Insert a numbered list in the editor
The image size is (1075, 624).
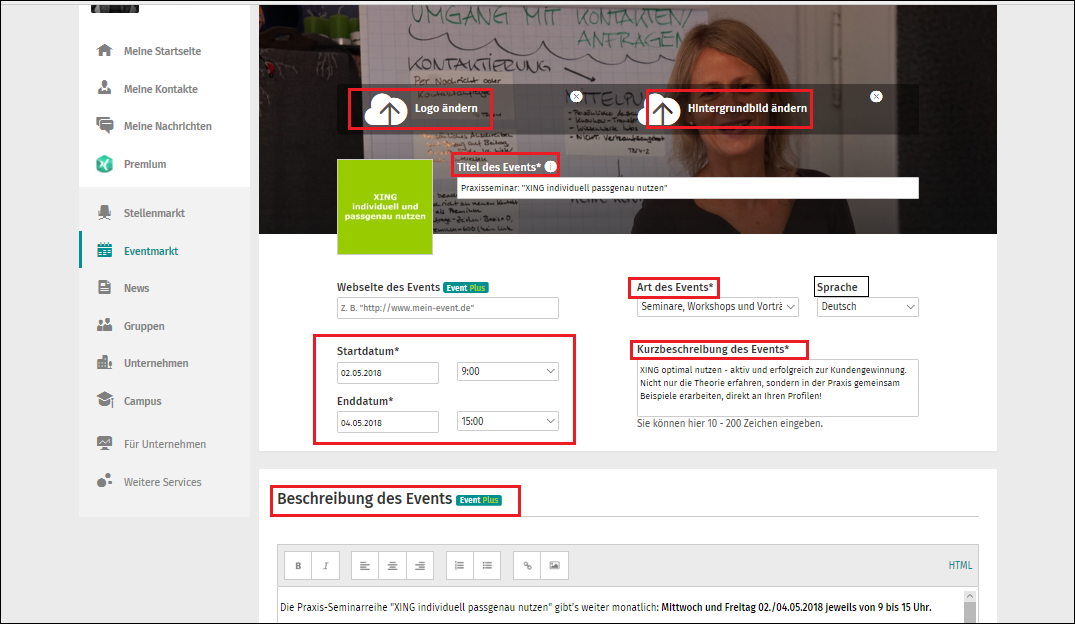pyautogui.click(x=459, y=566)
